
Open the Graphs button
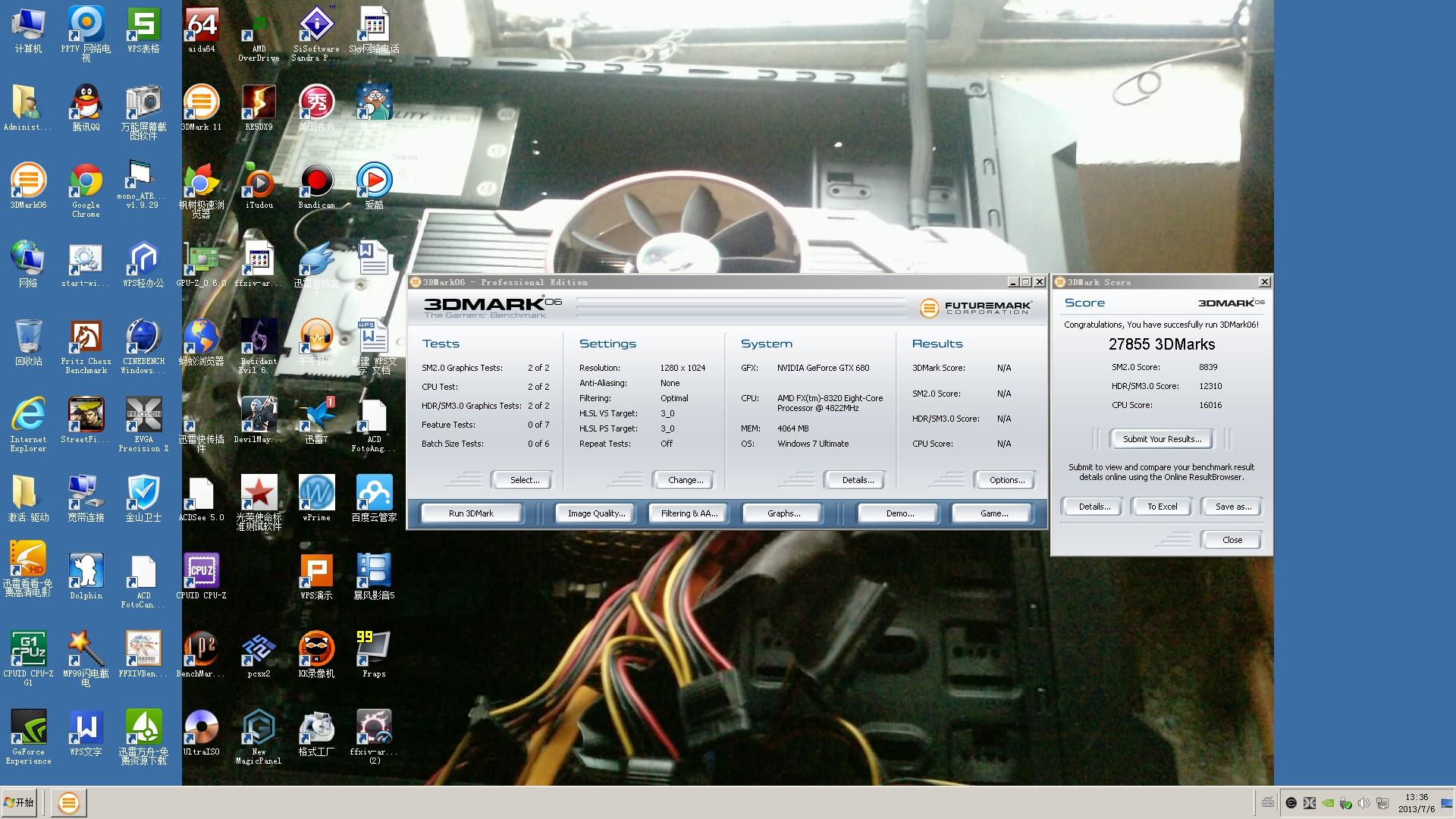point(783,513)
